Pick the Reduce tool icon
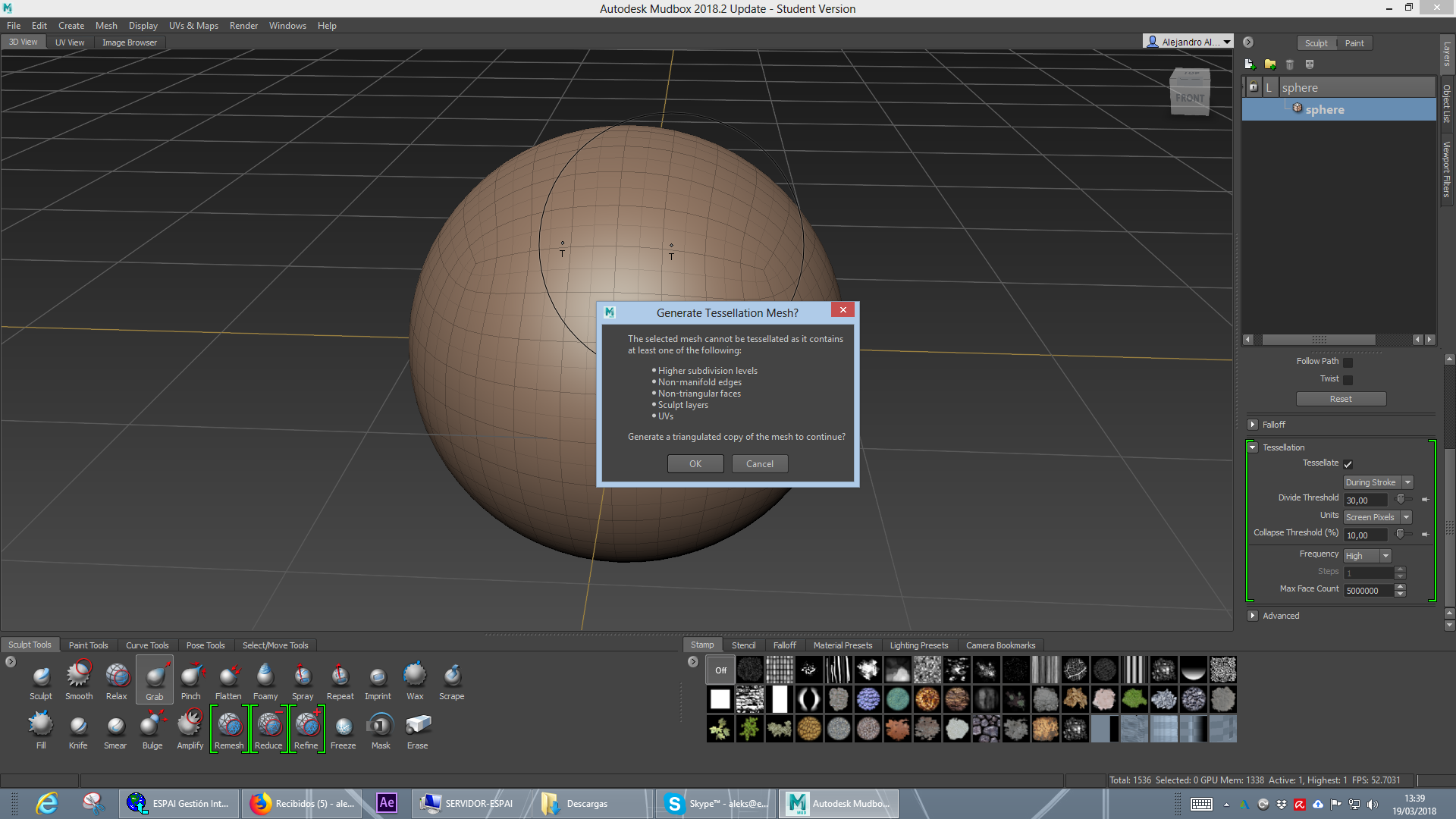The height and width of the screenshot is (819, 1456). (268, 726)
